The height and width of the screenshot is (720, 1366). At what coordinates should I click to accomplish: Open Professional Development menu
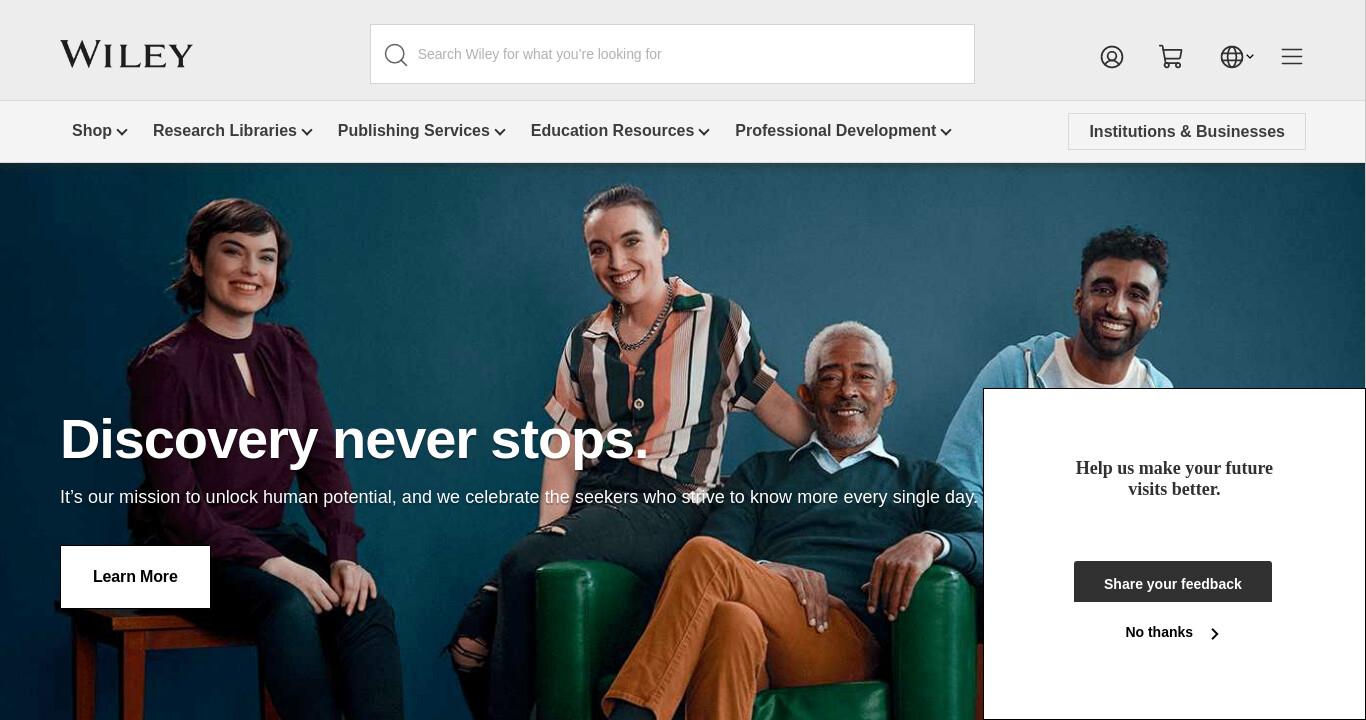pyautogui.click(x=843, y=131)
